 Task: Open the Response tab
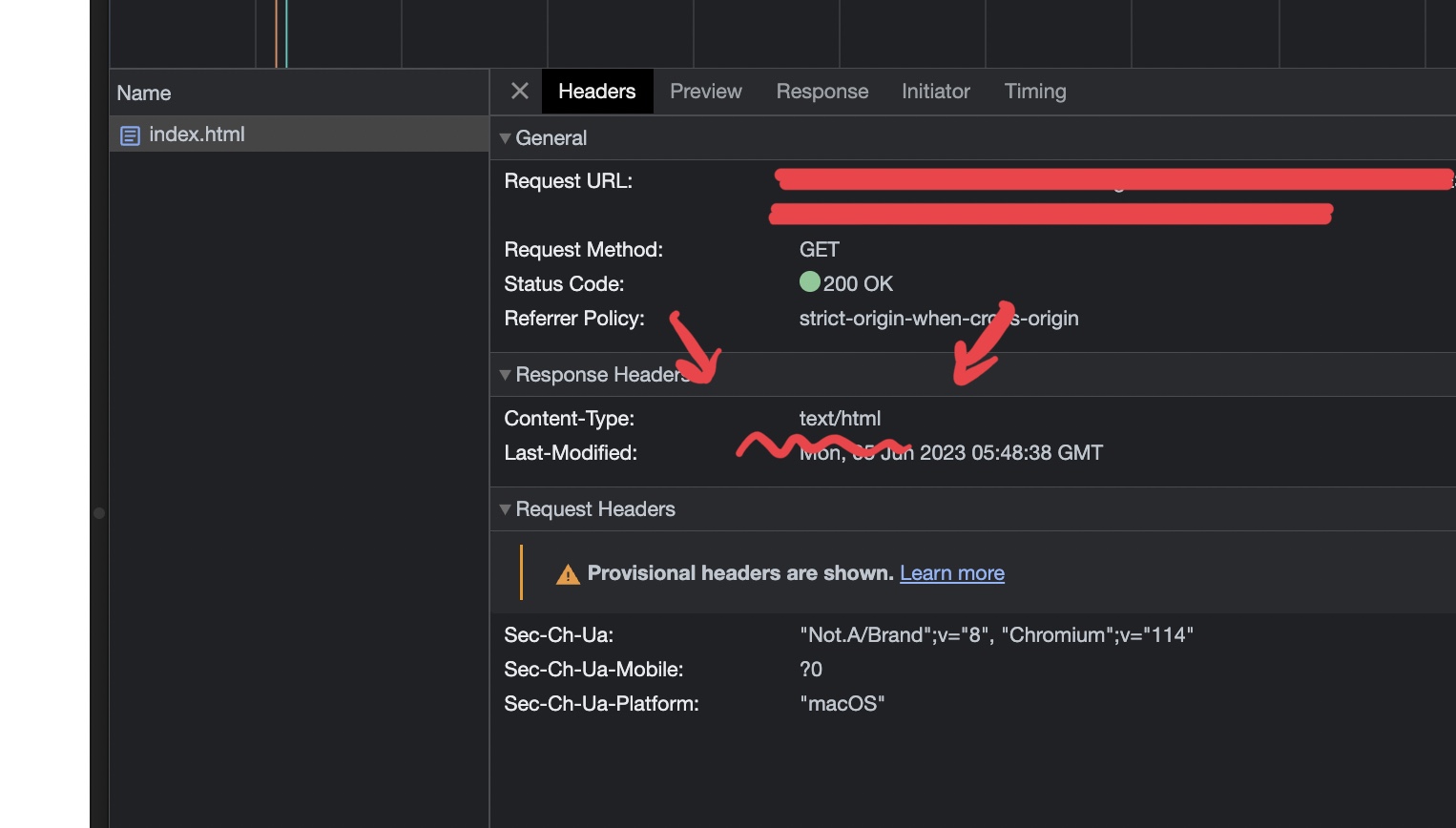coord(822,92)
